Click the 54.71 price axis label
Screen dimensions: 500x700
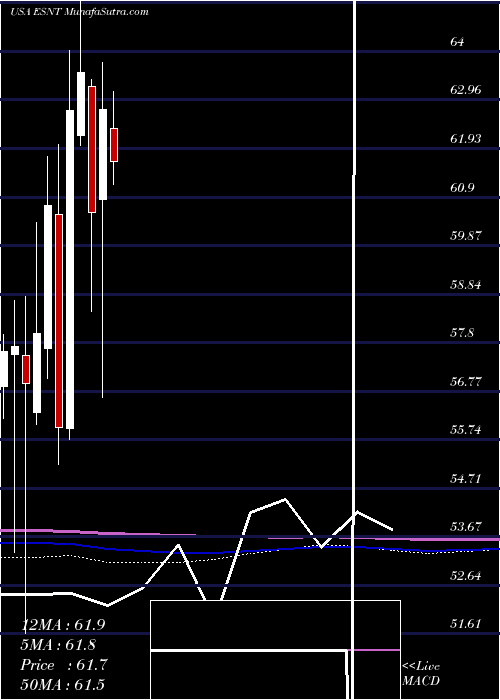click(x=466, y=479)
